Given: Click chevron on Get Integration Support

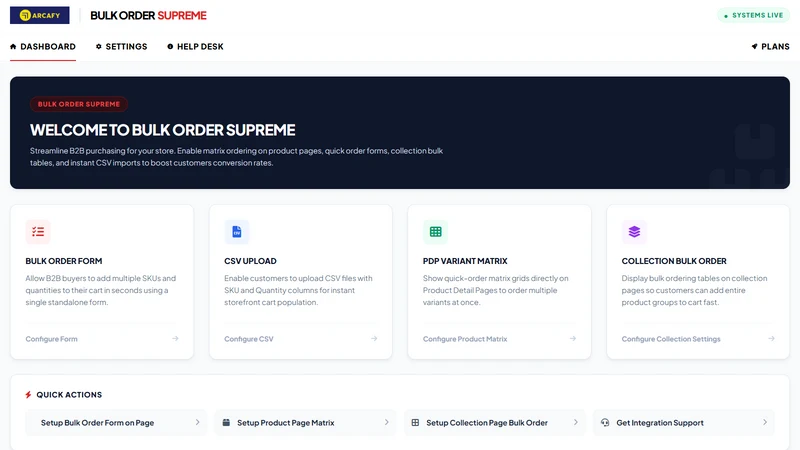Looking at the screenshot, I should [764, 422].
